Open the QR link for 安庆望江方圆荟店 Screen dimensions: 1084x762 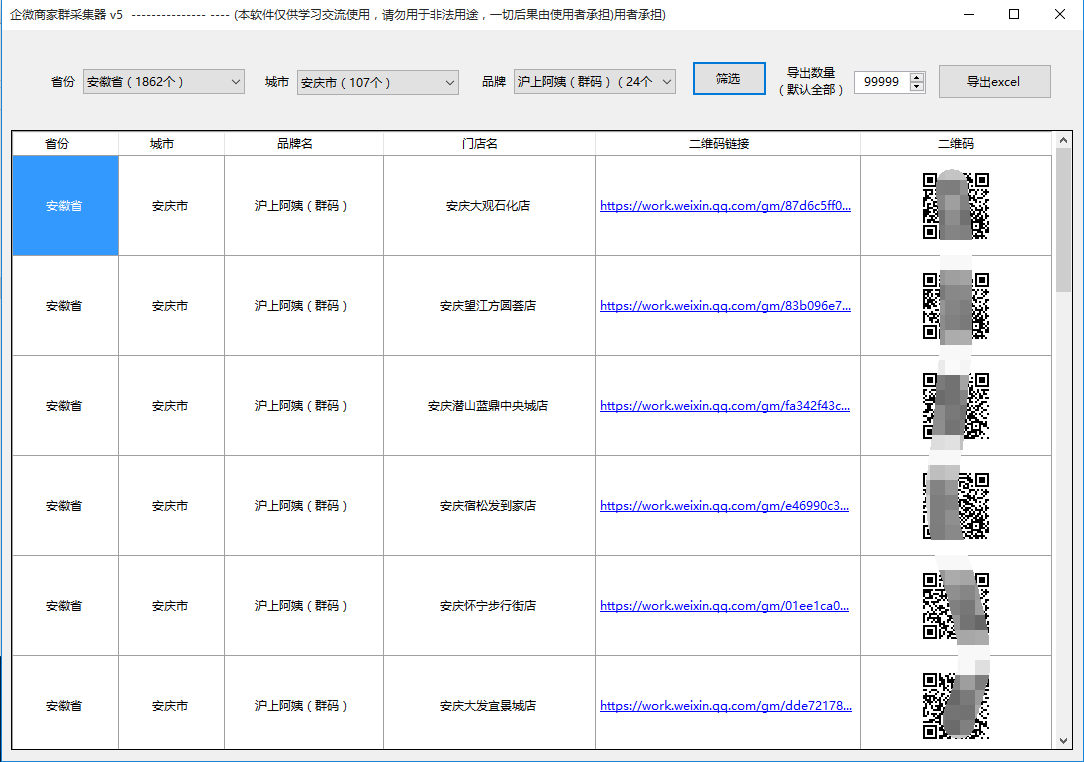click(x=727, y=306)
